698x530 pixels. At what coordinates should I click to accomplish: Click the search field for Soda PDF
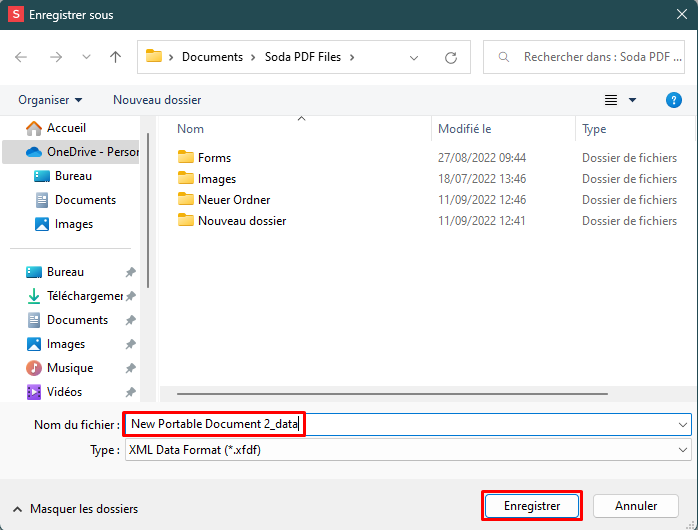[x=584, y=57]
